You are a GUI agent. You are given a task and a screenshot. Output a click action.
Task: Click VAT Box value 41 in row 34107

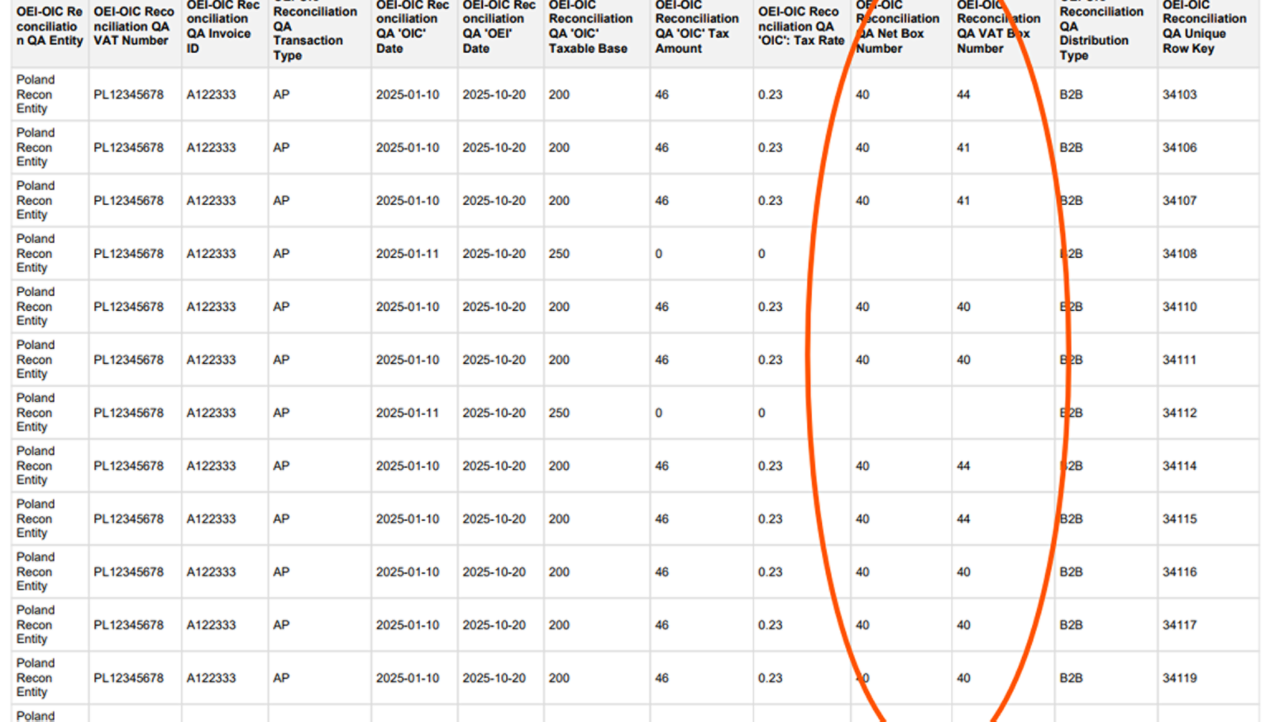(x=963, y=201)
